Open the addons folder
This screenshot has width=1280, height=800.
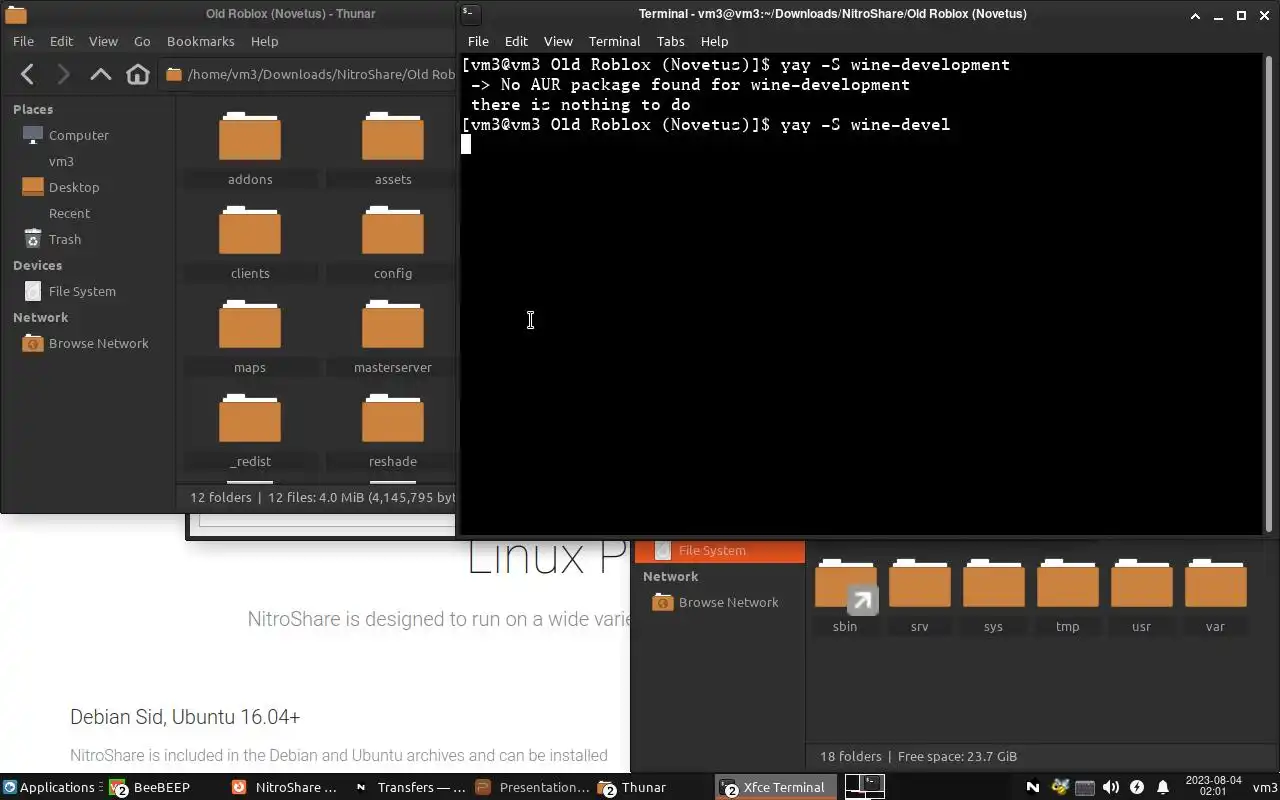click(250, 148)
